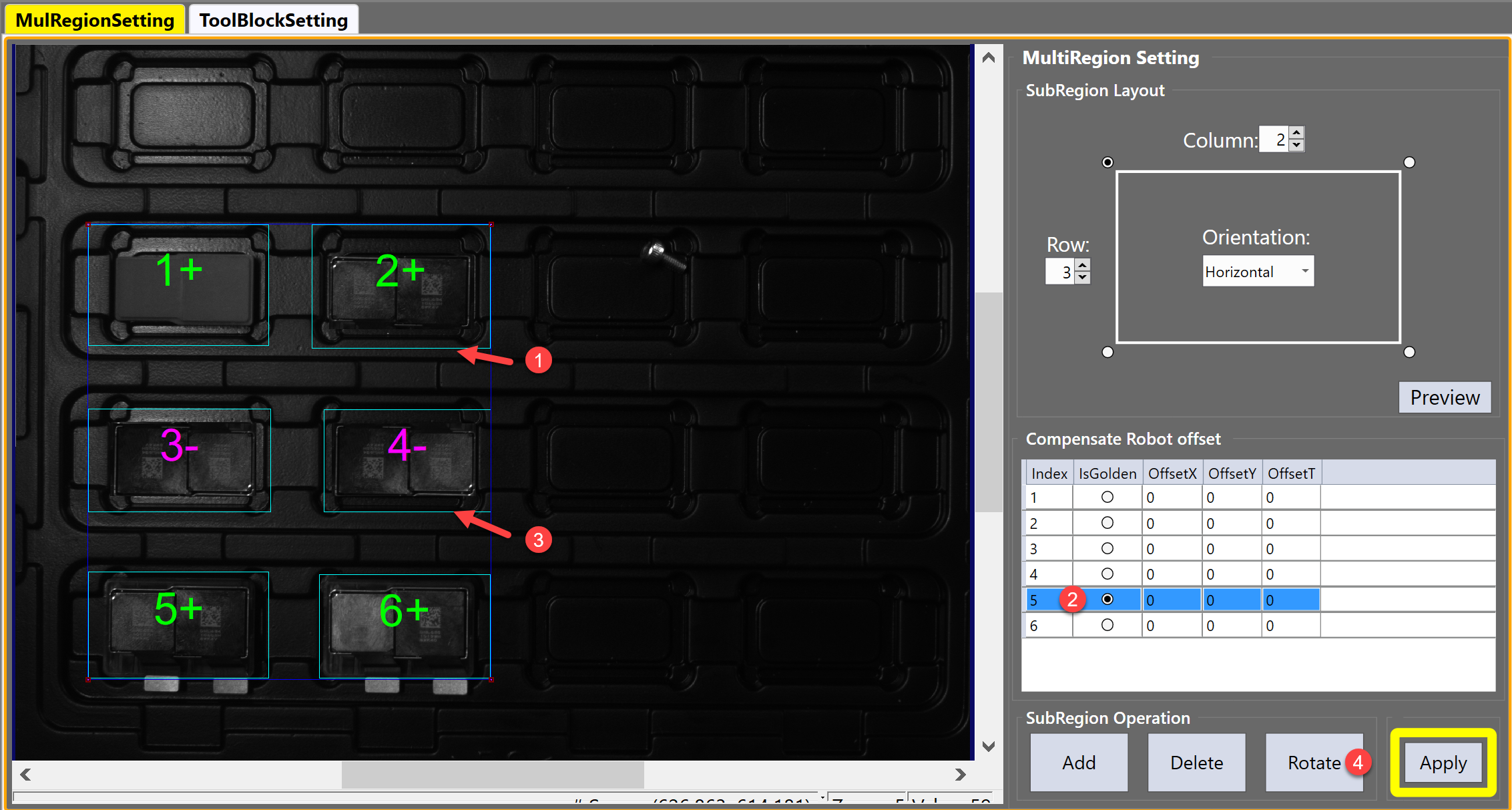
Task: Click OffsetX cell for index 3
Action: pyautogui.click(x=1171, y=549)
